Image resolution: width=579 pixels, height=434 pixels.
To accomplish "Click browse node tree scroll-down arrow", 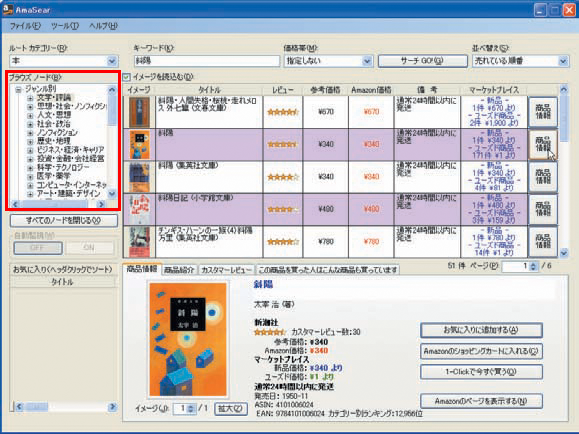I will click(x=112, y=194).
